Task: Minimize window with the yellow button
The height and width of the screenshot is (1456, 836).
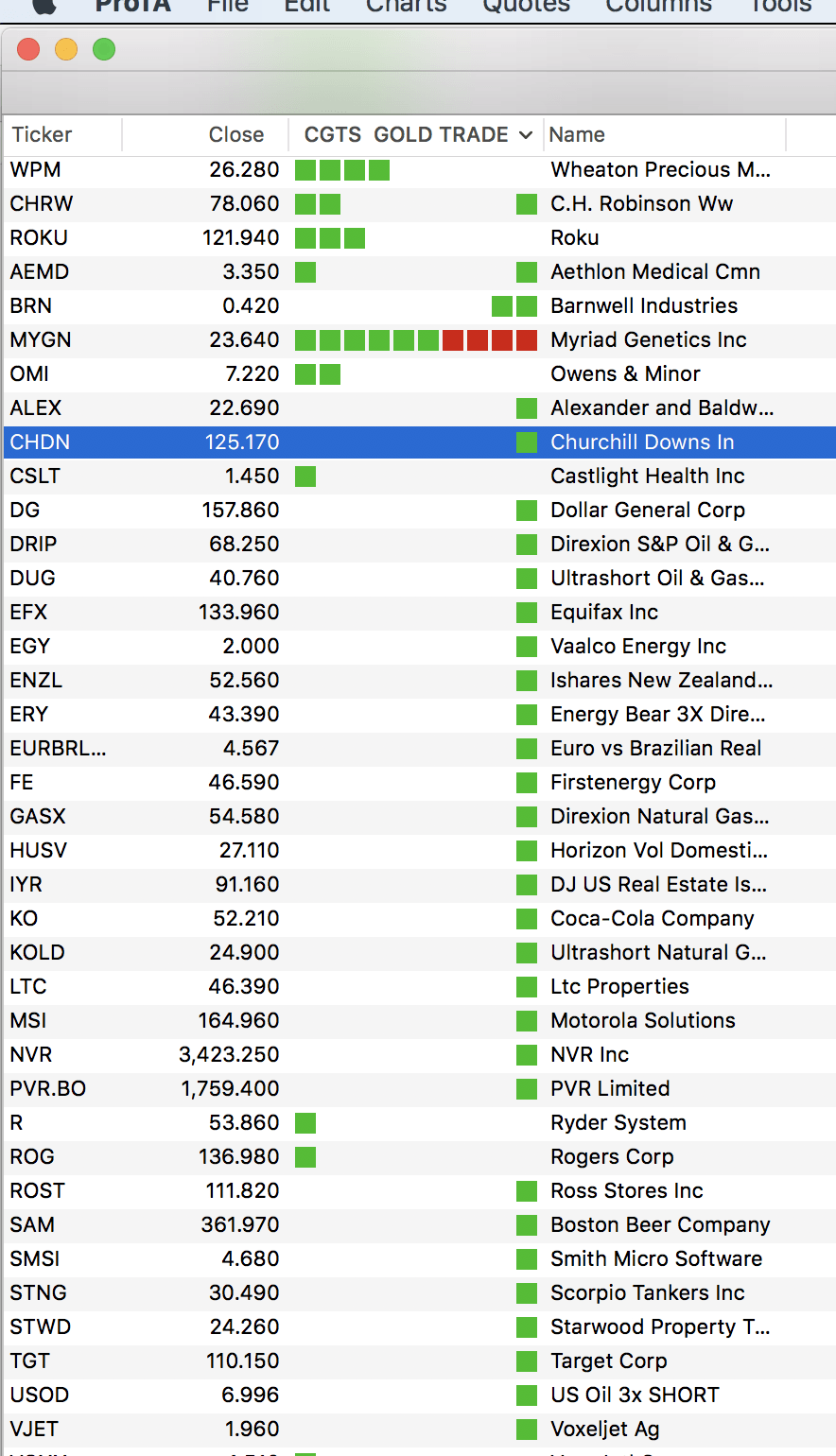Action: click(66, 49)
